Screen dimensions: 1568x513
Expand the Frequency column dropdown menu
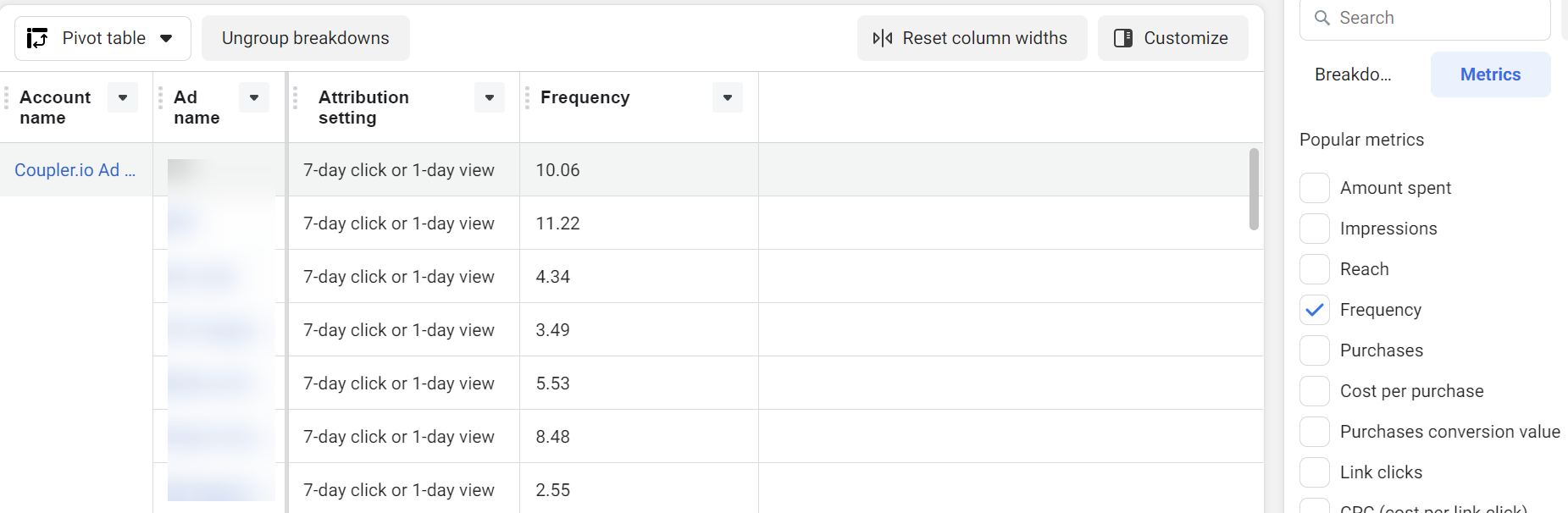point(728,97)
